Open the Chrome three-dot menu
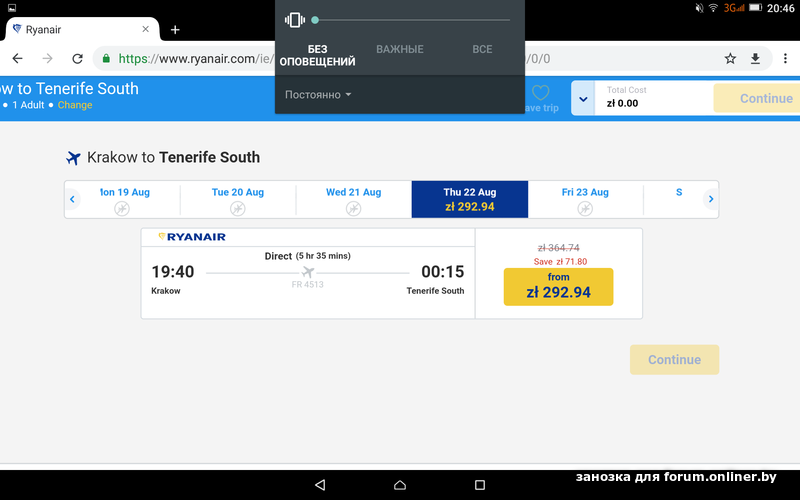The image size is (800, 500). (x=785, y=59)
